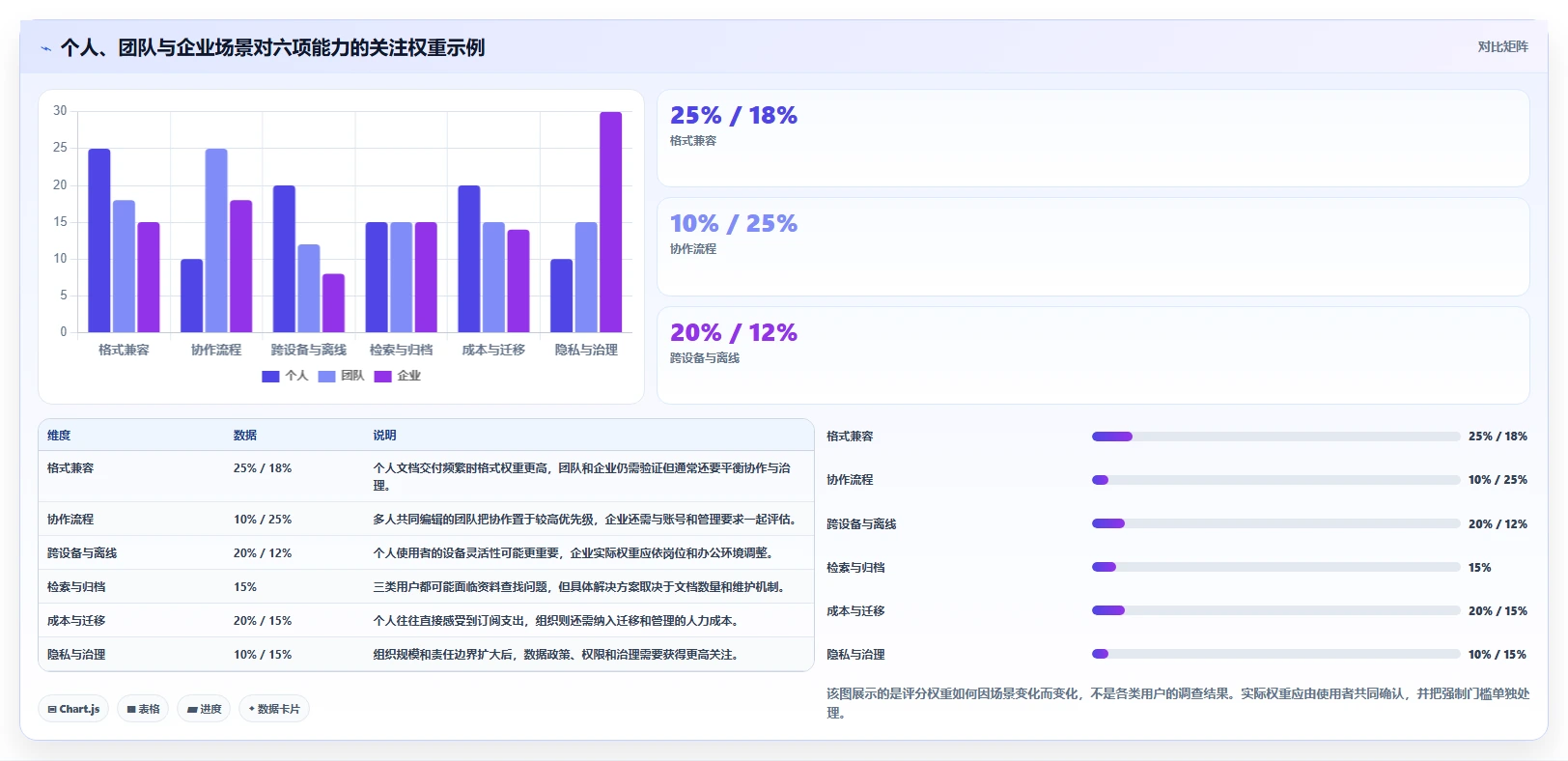The width and height of the screenshot is (1568, 761).
Task: Click the description starting 多人共同编辑的团队
Action: [x=585, y=520]
